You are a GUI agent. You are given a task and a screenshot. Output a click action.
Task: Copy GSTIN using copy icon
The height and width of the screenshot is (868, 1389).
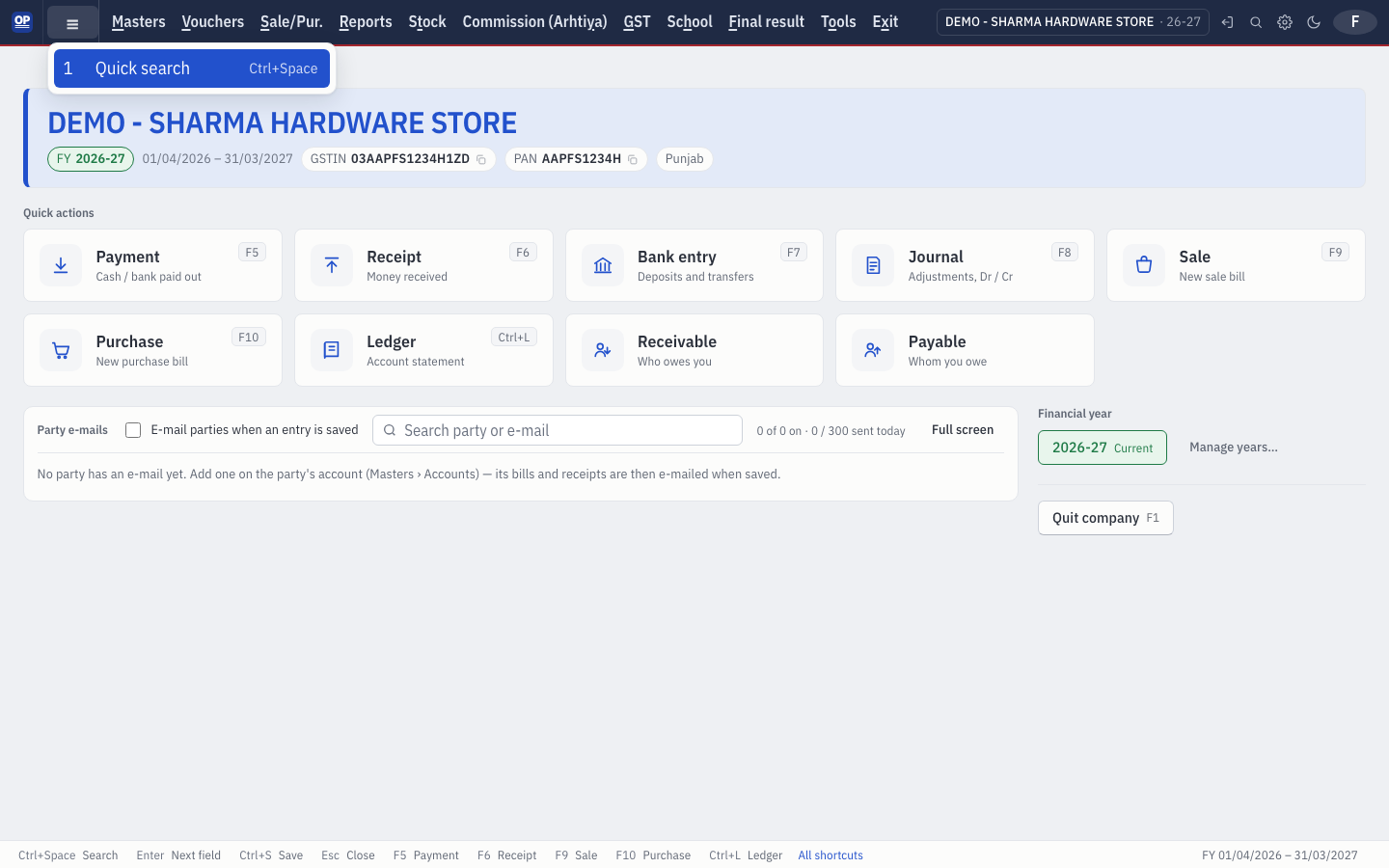(x=481, y=159)
